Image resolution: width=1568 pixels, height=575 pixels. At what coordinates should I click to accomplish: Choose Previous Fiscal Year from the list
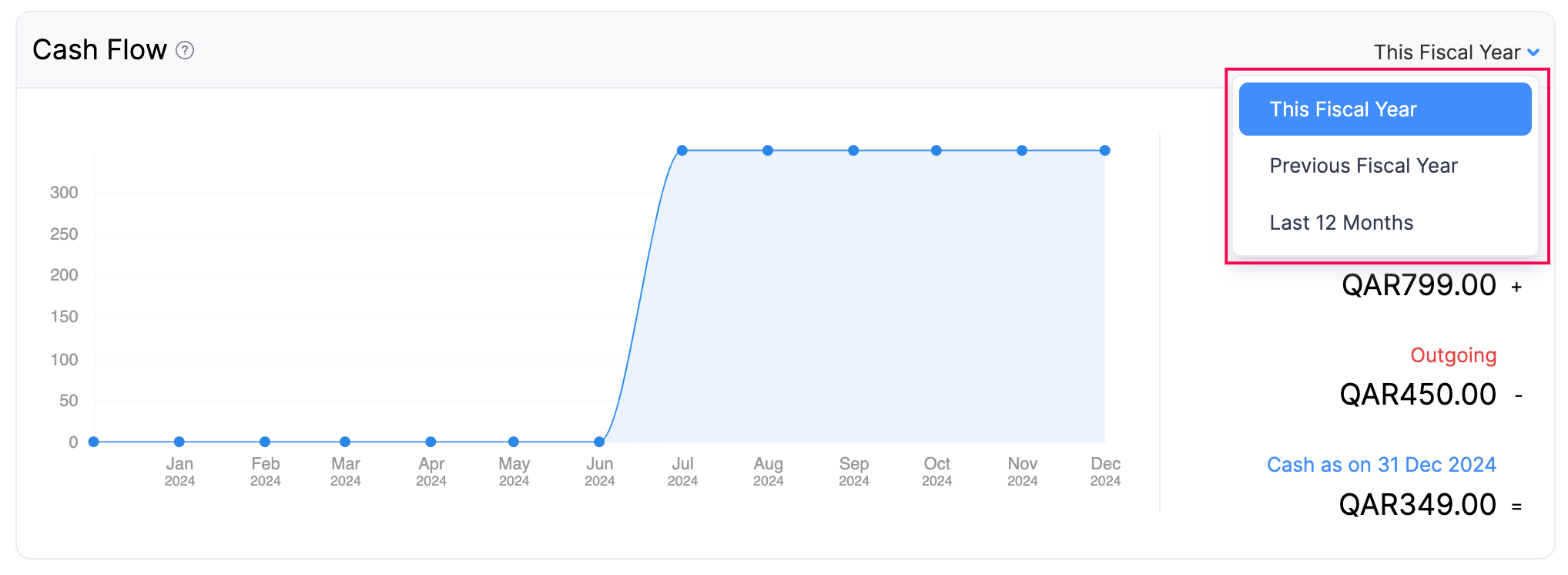tap(1363, 166)
